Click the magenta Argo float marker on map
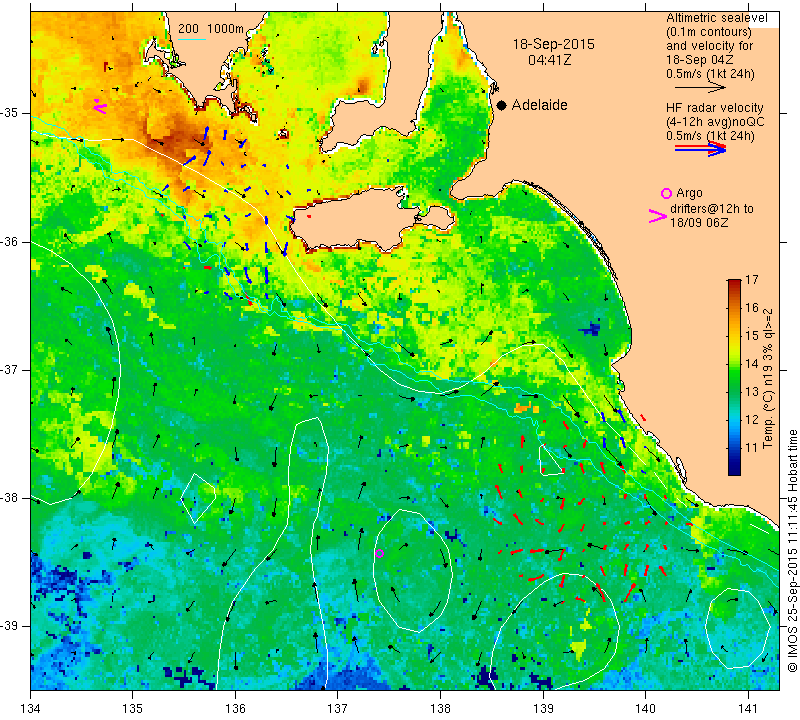This screenshot has height=720, width=800. click(379, 554)
